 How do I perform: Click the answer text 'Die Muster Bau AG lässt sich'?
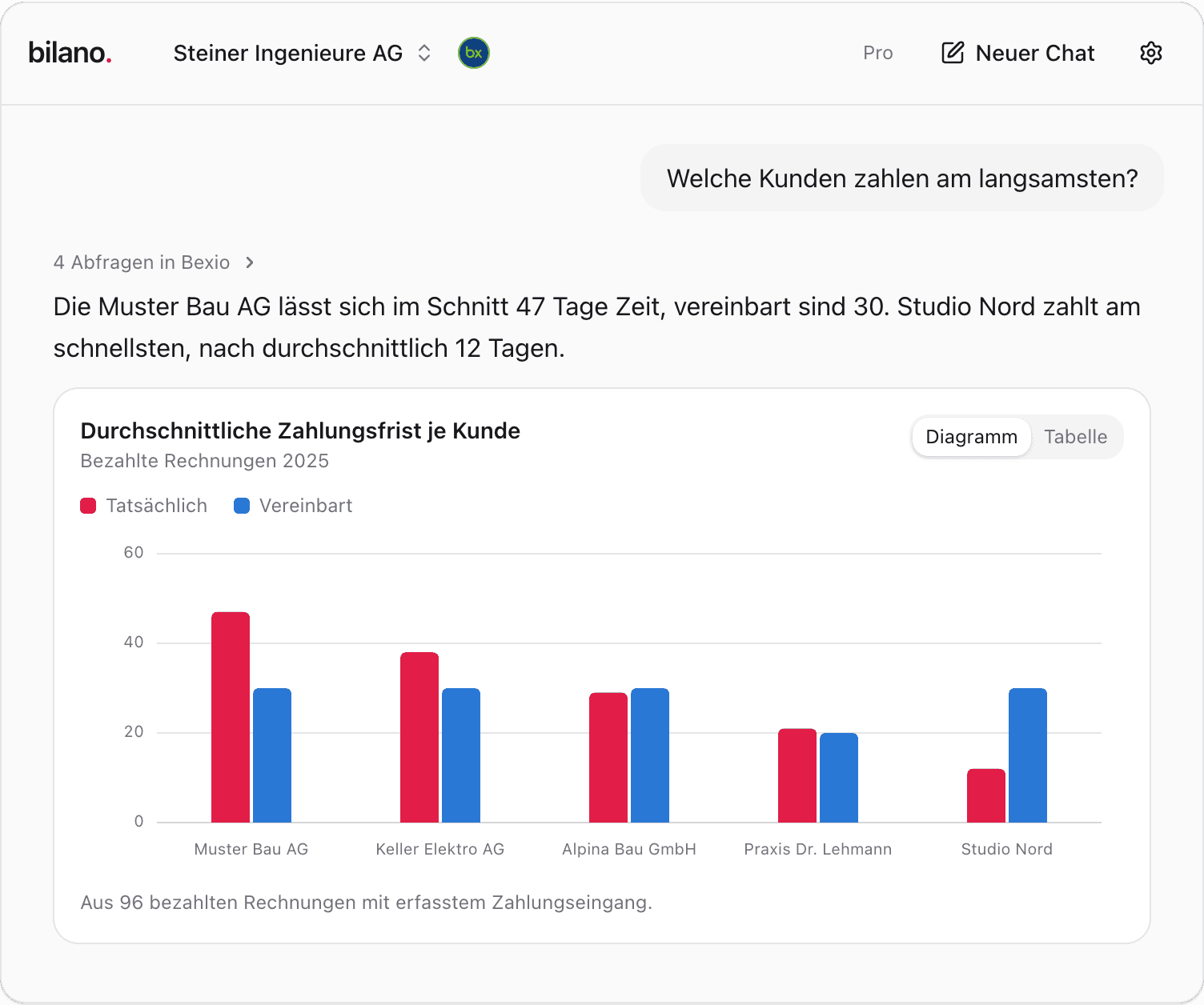[237, 306]
